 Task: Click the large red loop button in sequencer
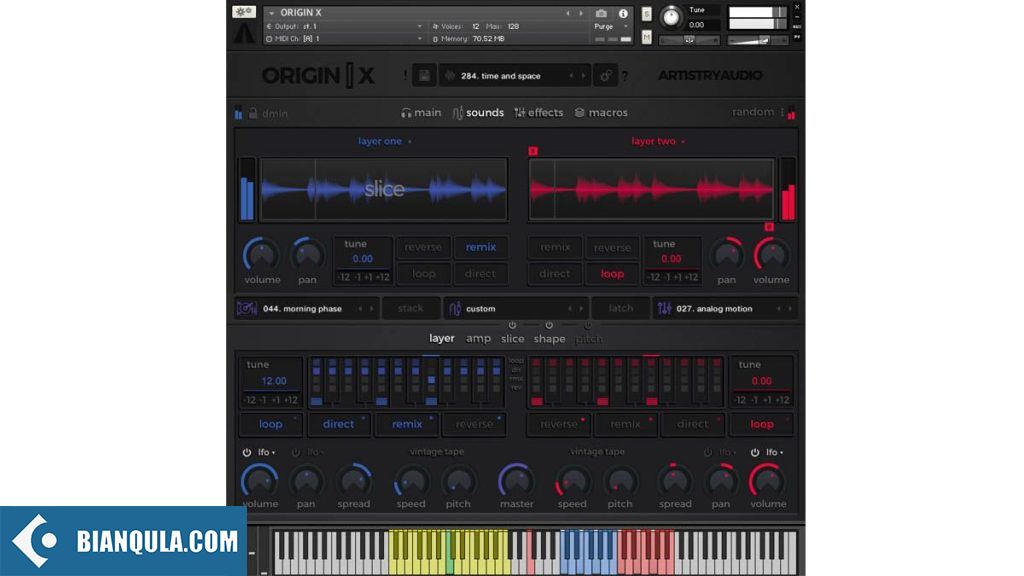coord(761,424)
